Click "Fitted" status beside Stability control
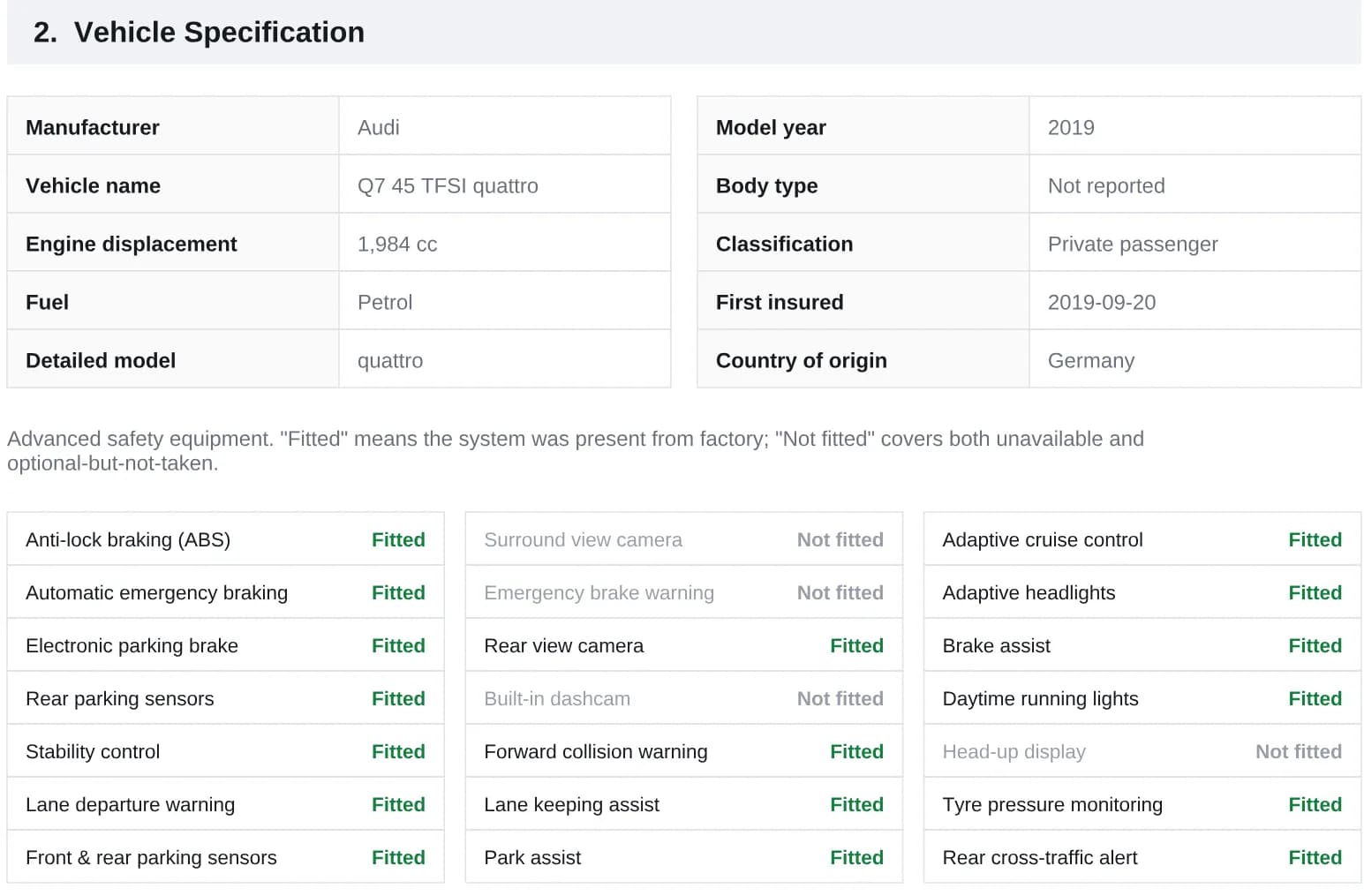This screenshot has height=896, width=1364. coord(398,751)
